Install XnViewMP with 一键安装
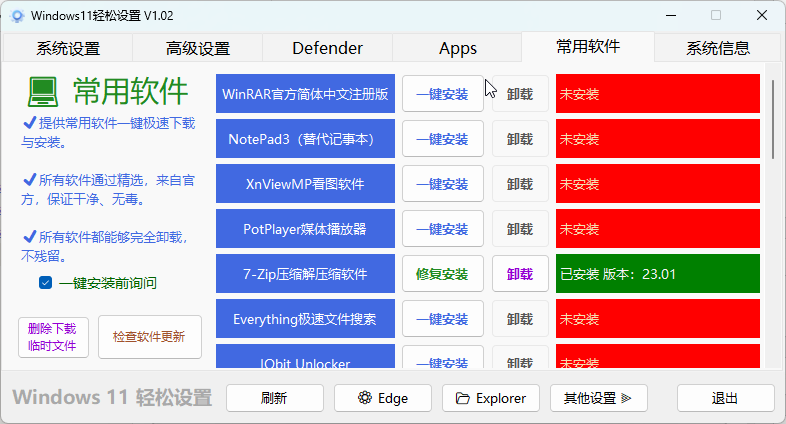 click(x=443, y=184)
